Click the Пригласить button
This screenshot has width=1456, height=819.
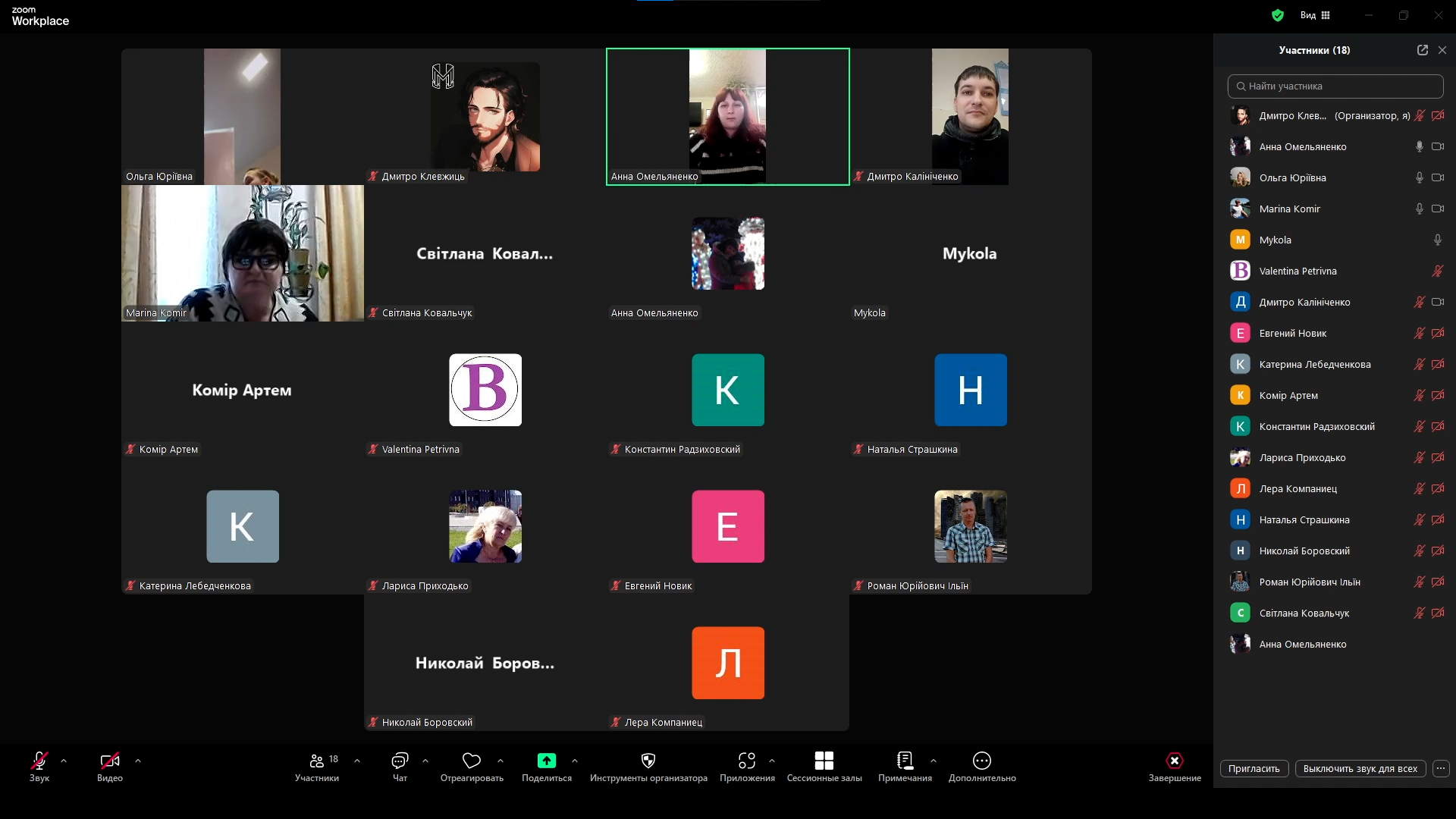(1254, 768)
